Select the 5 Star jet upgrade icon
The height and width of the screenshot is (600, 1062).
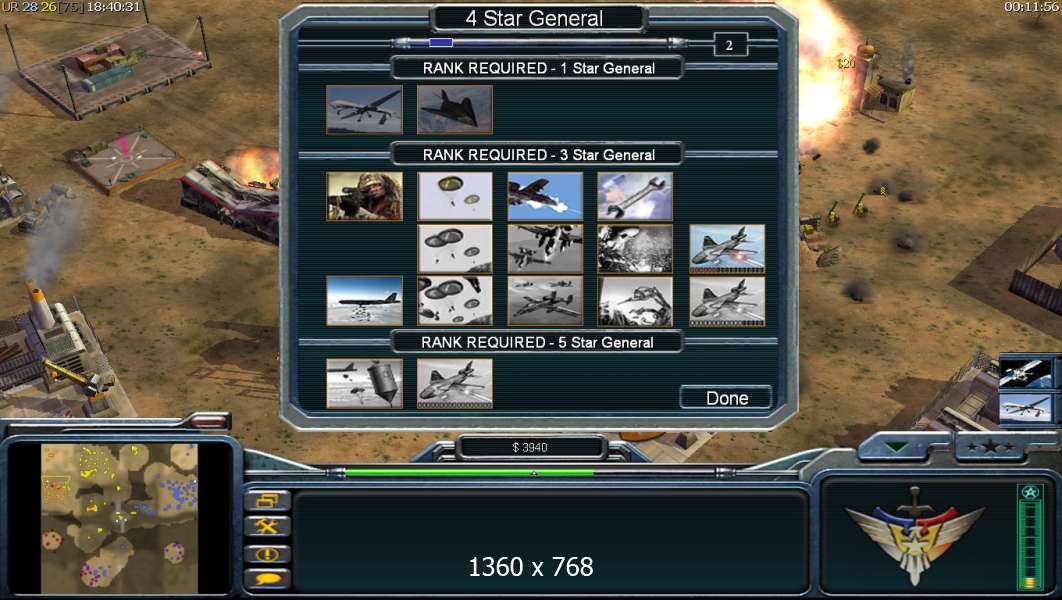[x=454, y=384]
